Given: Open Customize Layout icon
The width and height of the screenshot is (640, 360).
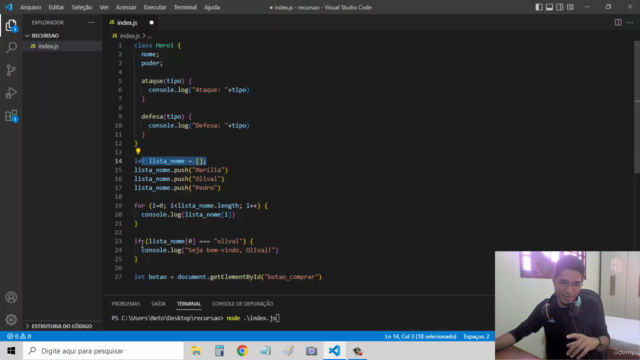Looking at the screenshot, I should [570, 7].
